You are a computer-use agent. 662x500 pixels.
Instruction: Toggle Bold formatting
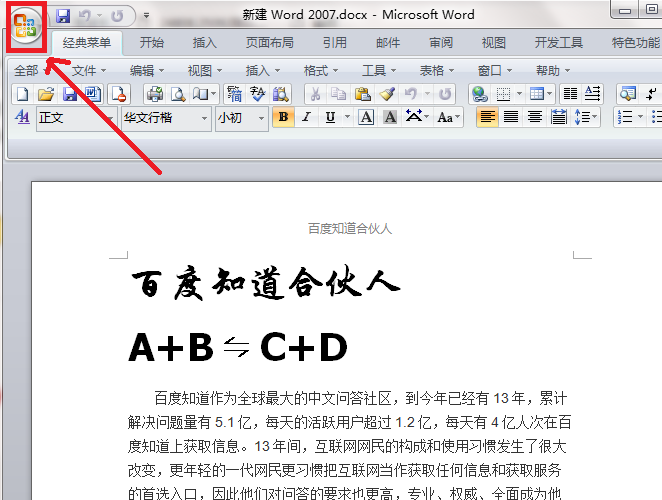283,117
